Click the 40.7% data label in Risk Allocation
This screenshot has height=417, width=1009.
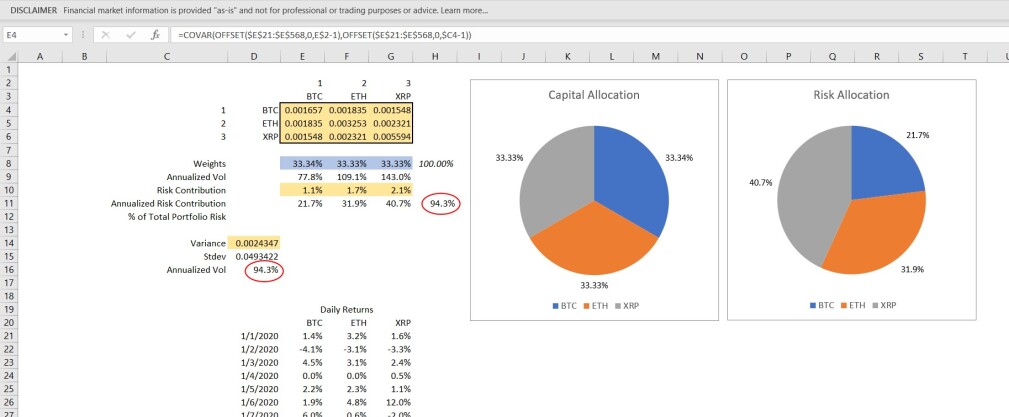[761, 182]
